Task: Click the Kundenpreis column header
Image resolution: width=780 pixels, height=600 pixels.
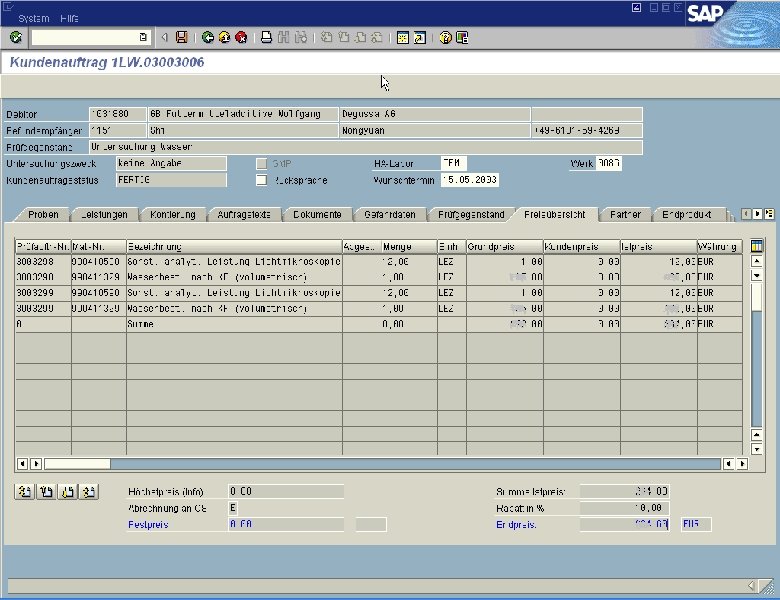Action: pos(582,246)
